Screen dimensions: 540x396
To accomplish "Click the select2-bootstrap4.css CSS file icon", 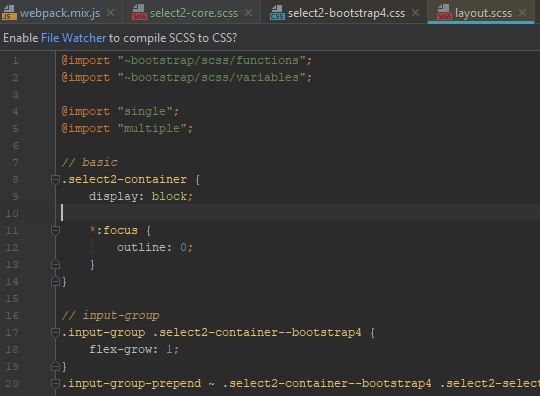I will pyautogui.click(x=277, y=13).
